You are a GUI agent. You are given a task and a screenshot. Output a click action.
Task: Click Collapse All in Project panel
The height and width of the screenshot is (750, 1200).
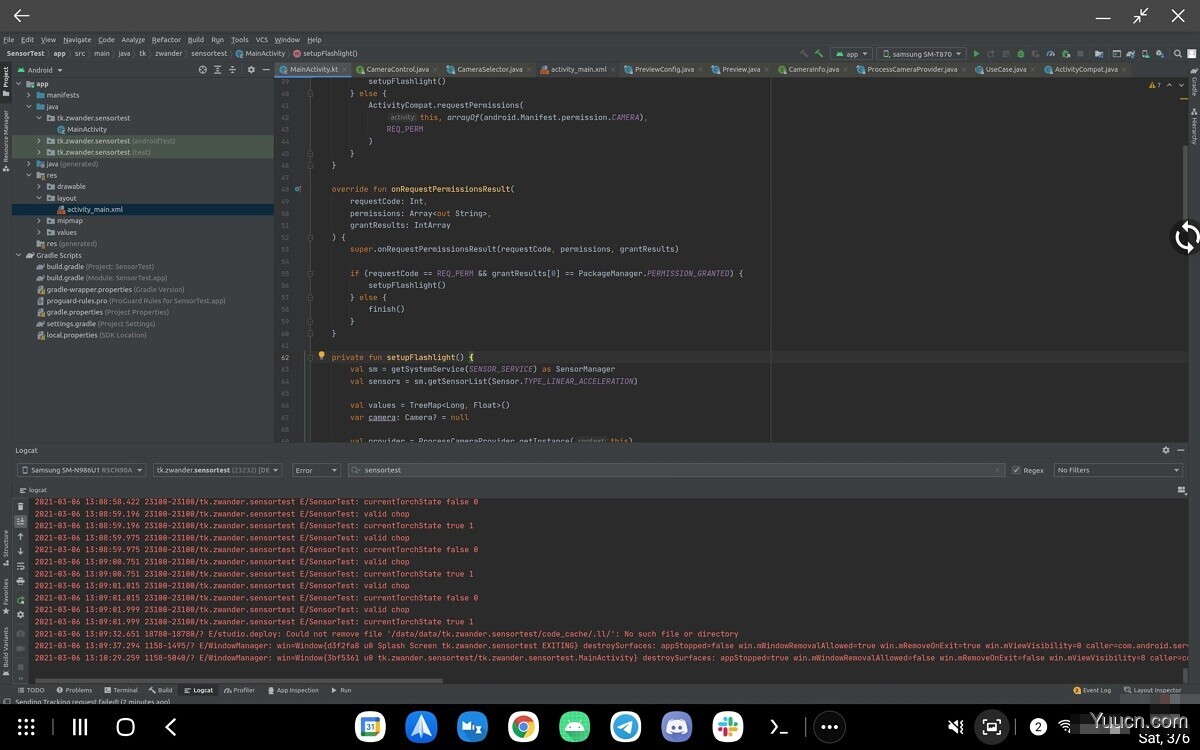coord(235,70)
